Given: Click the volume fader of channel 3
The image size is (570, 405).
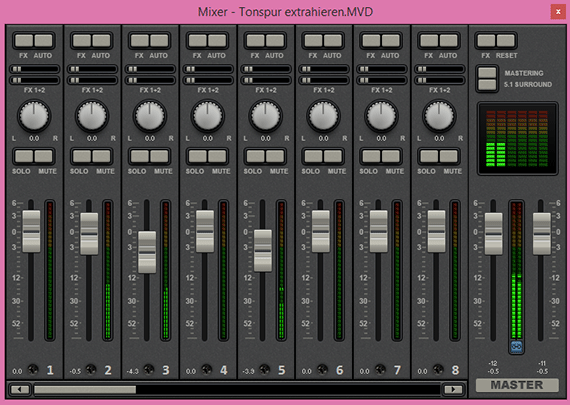Looking at the screenshot, I should [x=147, y=252].
